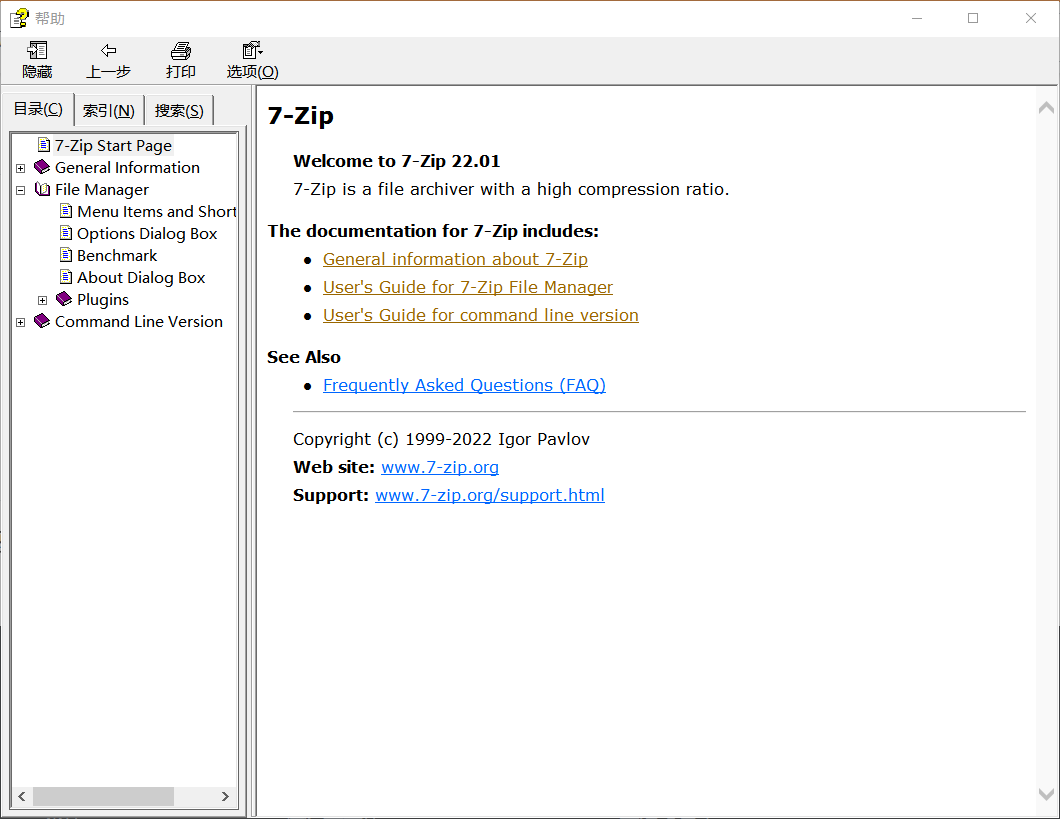Open the www.7-zip.org website link
The image size is (1060, 819).
click(x=439, y=467)
